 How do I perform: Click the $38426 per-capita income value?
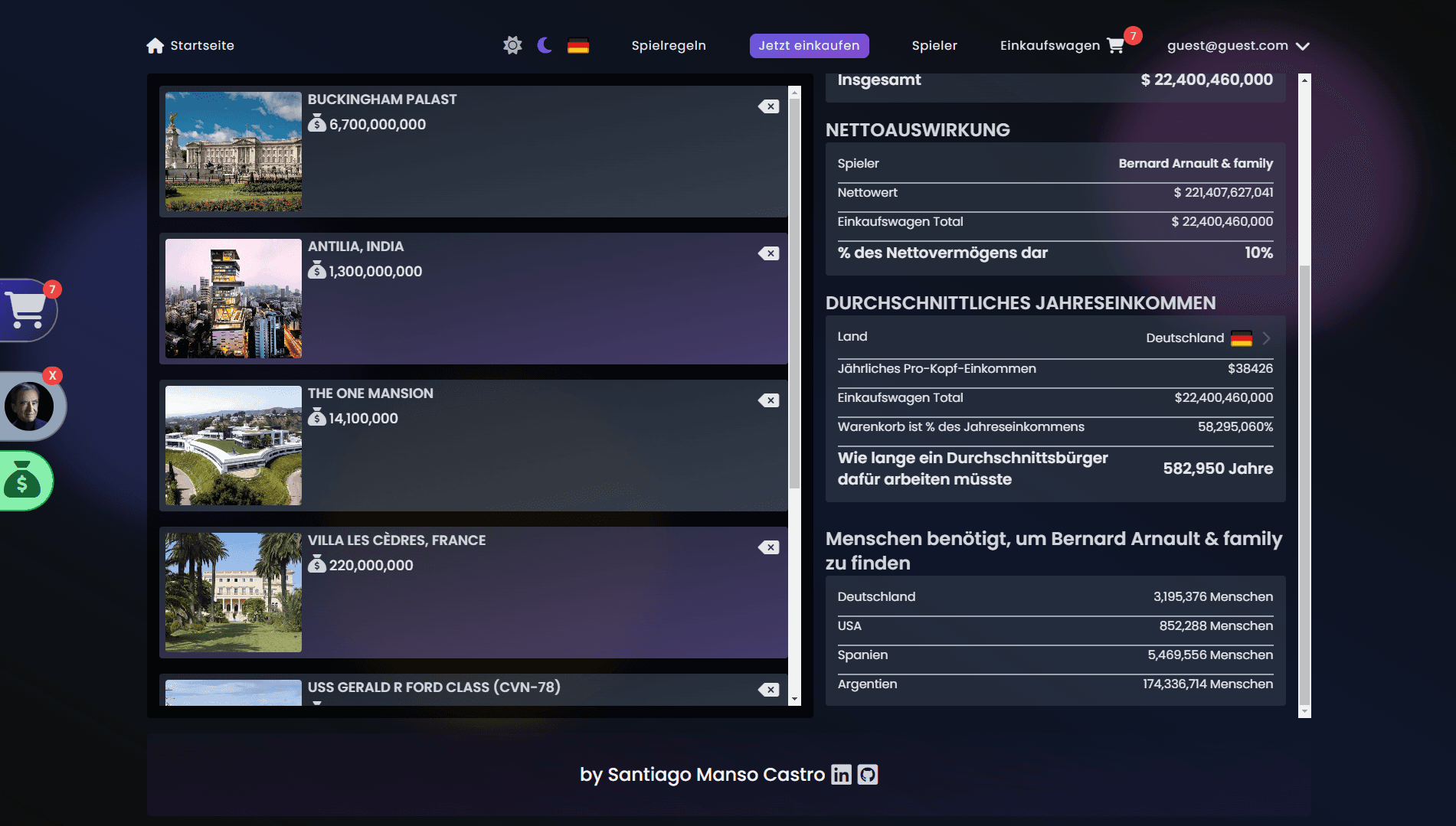pyautogui.click(x=1250, y=368)
